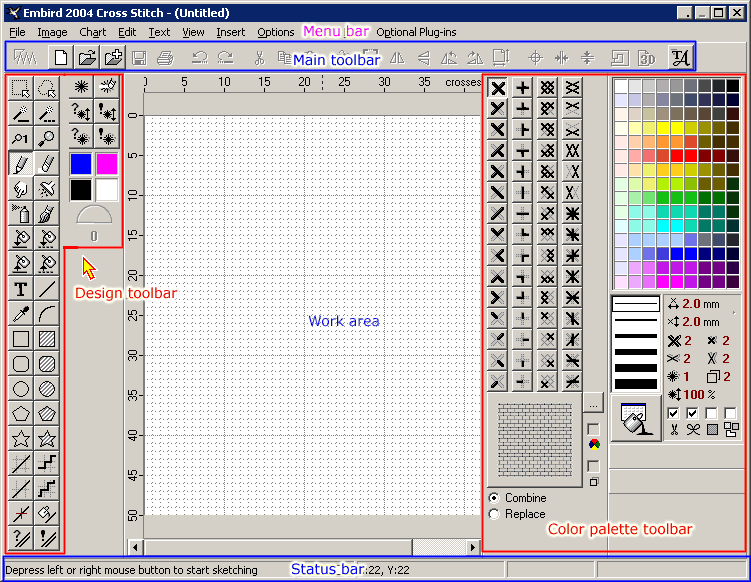Select the pencil sketching tool
Viewport: 751px width, 582px height.
coord(21,163)
